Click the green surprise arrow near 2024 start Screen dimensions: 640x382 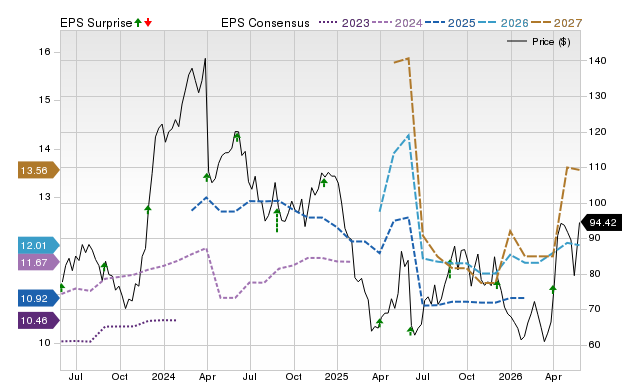(x=148, y=209)
